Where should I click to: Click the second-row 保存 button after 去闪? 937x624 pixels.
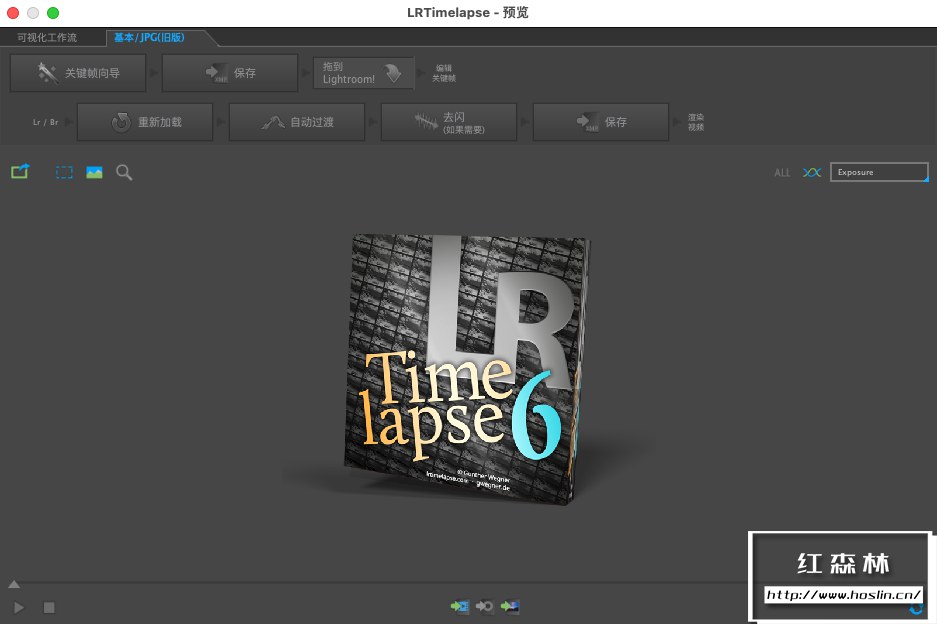pyautogui.click(x=601, y=122)
